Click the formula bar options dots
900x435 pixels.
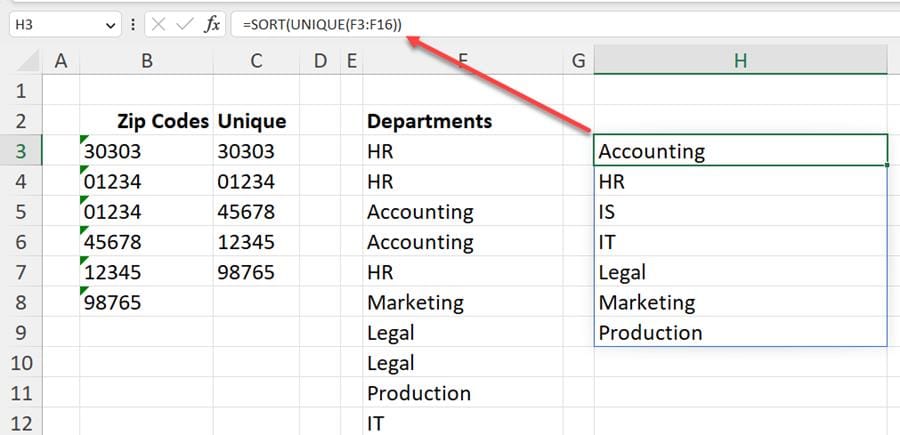click(x=133, y=25)
